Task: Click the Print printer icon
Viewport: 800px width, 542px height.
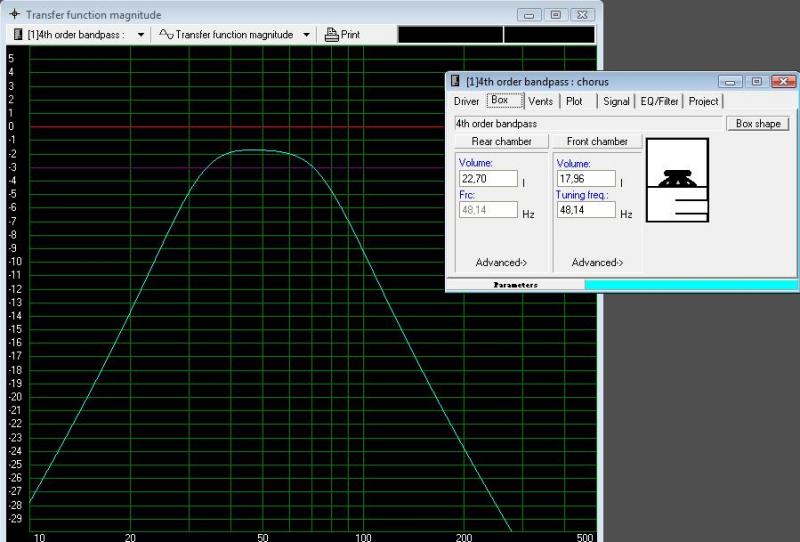Action: pos(331,34)
